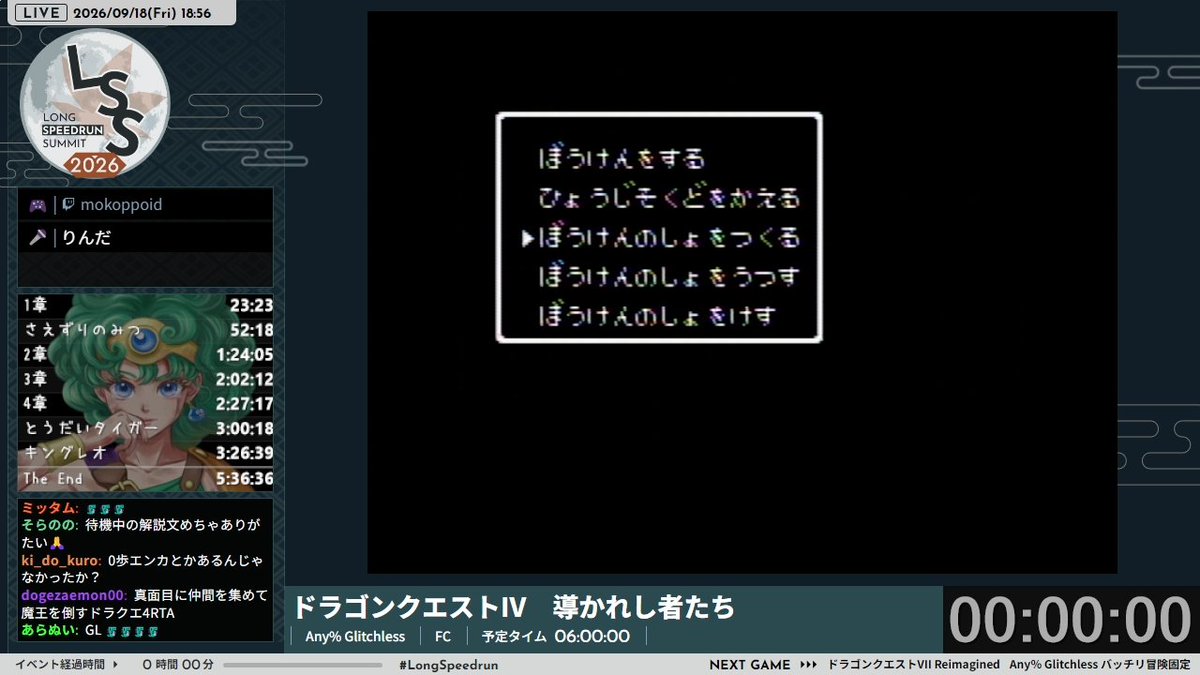This screenshot has height=675, width=1200.
Task: Click the さえずりのみつ split row
Action: tap(147, 329)
